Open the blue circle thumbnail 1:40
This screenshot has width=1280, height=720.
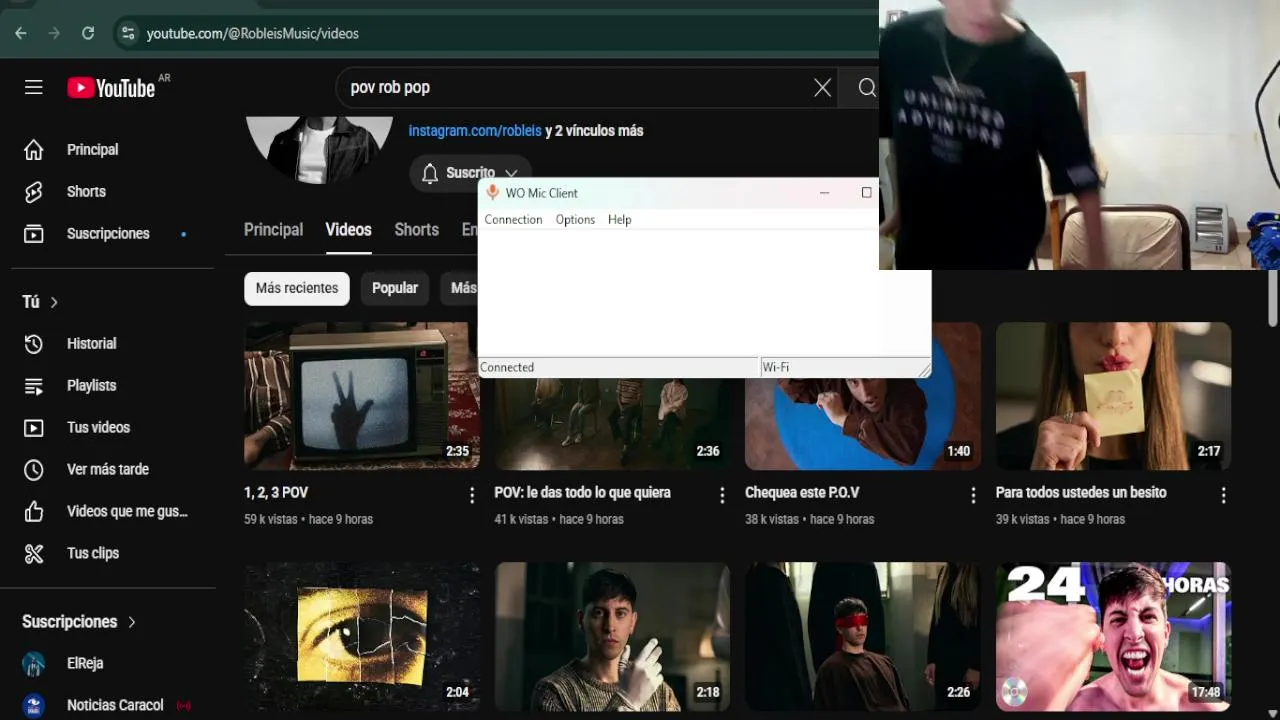click(x=863, y=425)
